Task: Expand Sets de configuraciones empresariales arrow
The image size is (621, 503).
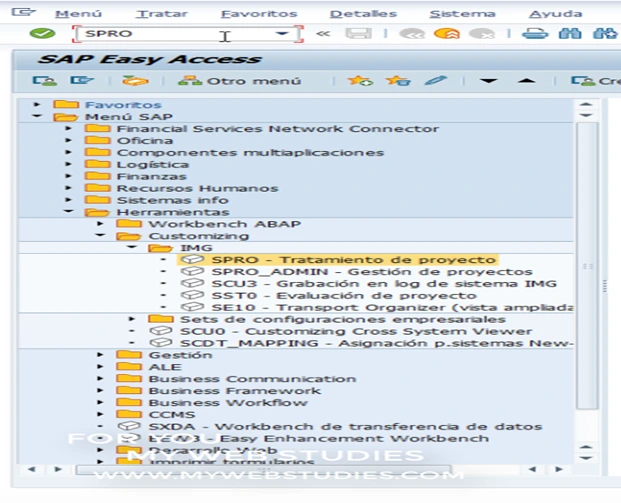Action: (x=132, y=319)
